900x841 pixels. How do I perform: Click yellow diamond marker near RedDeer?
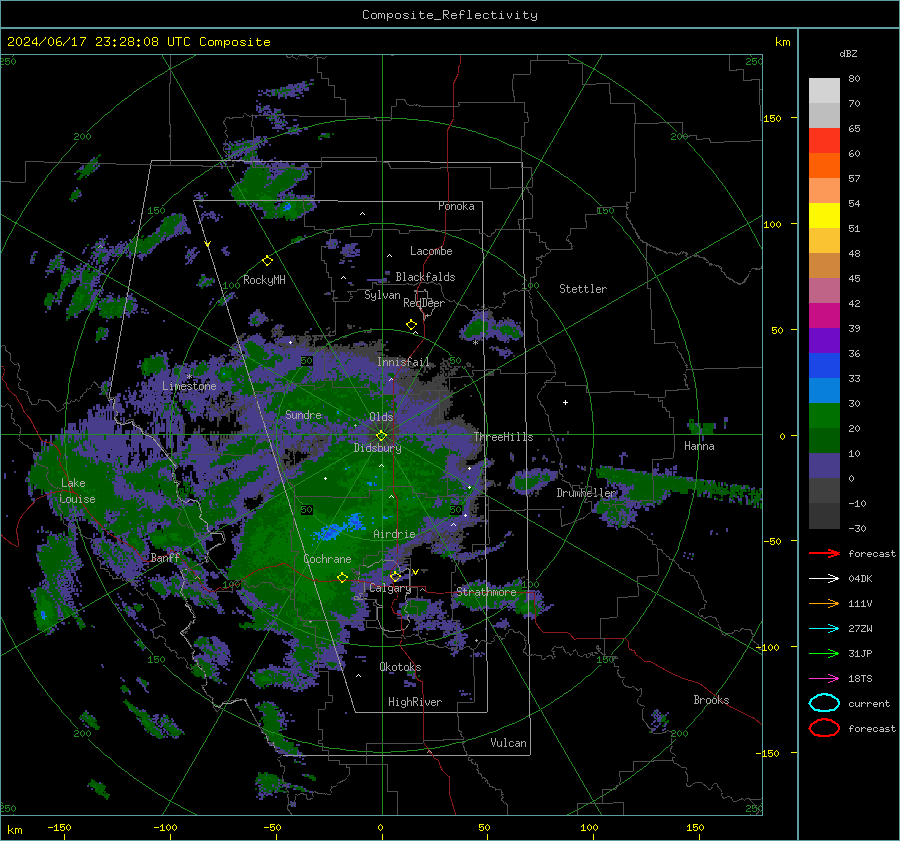[411, 325]
